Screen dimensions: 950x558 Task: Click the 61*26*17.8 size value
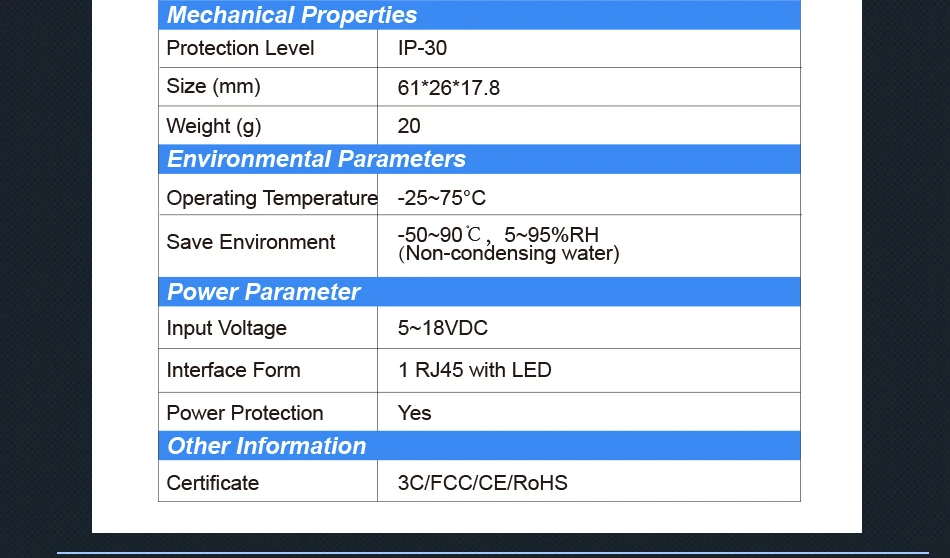pyautogui.click(x=448, y=88)
